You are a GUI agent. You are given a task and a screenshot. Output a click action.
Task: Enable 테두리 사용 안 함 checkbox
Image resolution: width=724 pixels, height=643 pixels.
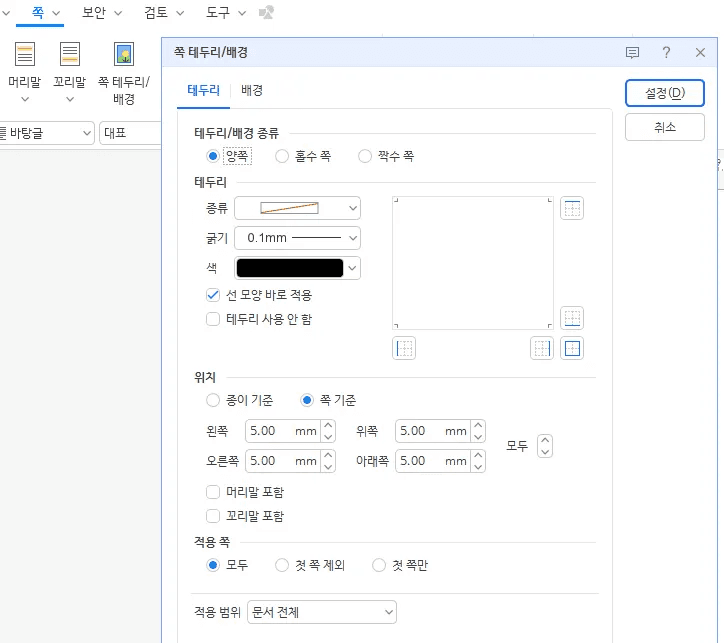point(212,319)
